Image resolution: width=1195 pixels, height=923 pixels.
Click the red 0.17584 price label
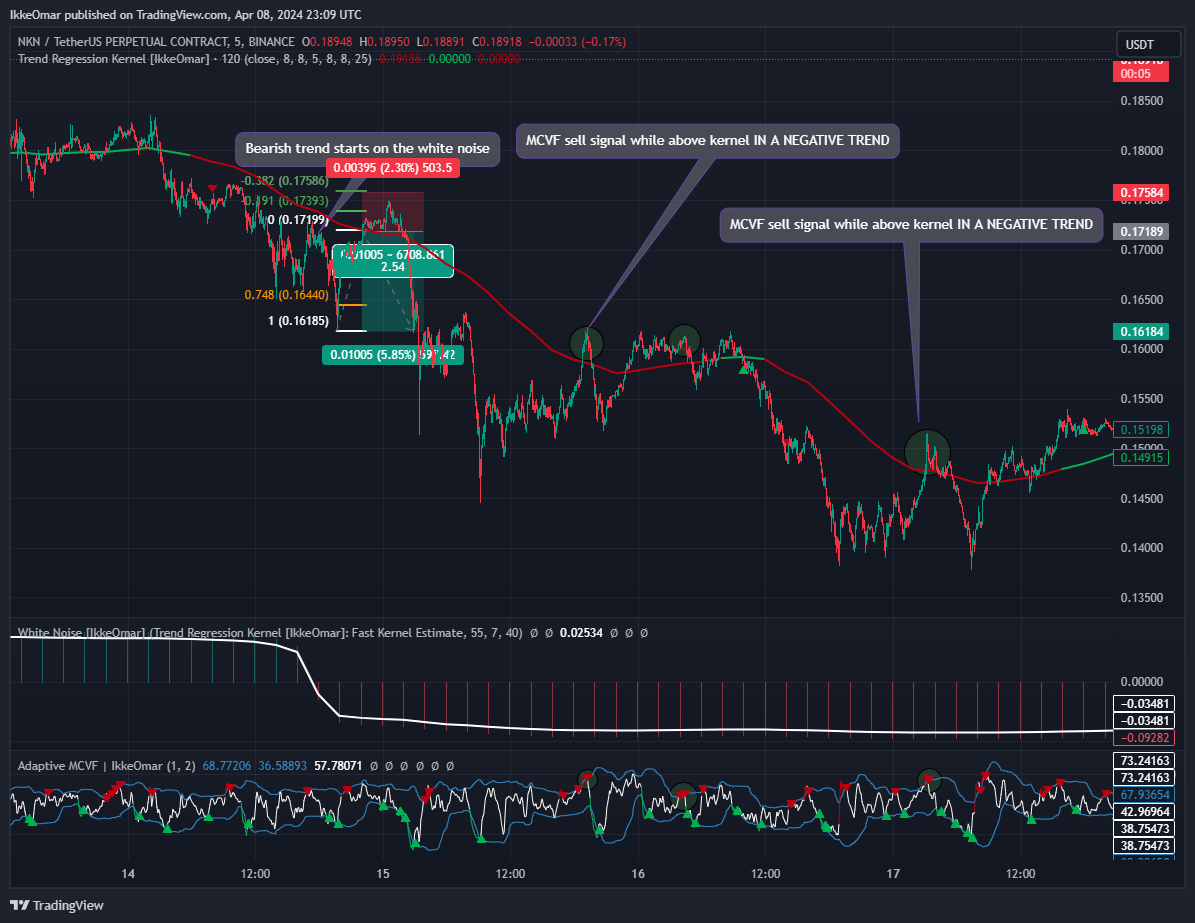pyautogui.click(x=1141, y=193)
